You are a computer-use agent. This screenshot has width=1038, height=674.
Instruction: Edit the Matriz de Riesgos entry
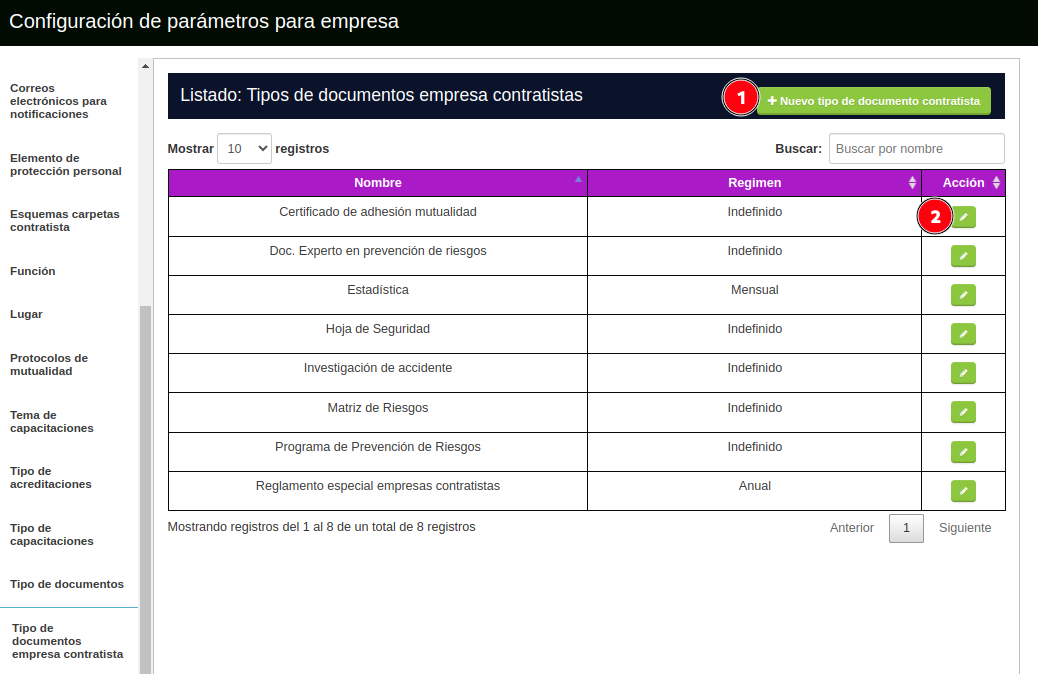coord(963,412)
